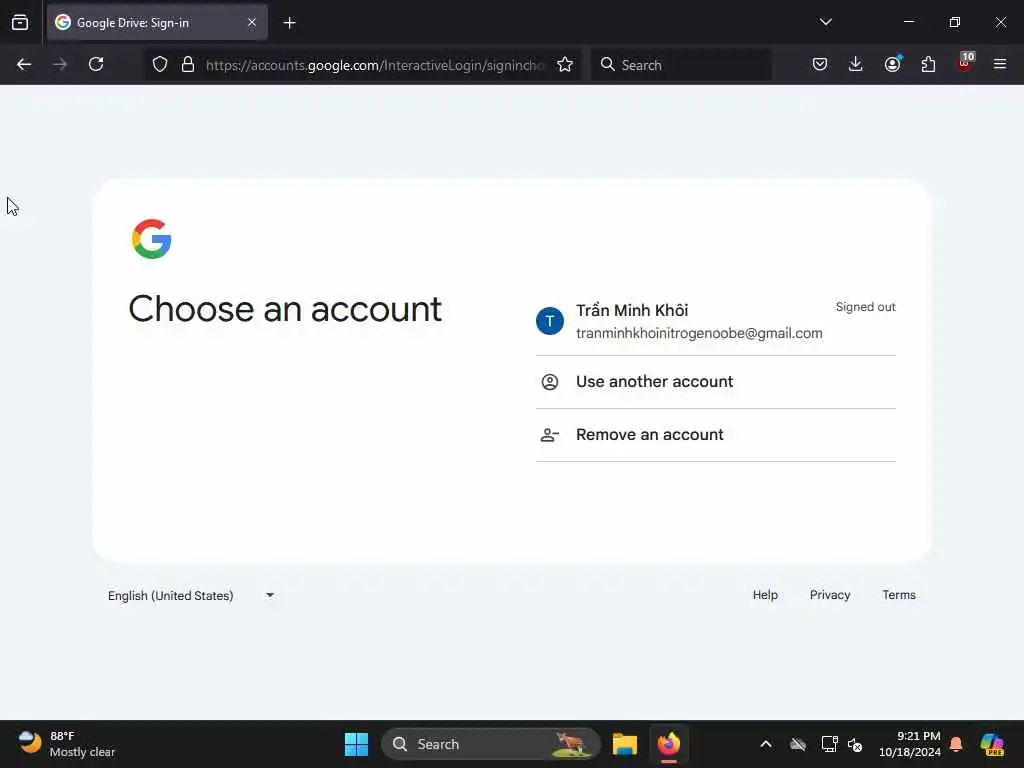1024x768 pixels.
Task: Open weather widget showing 88°F
Action: tap(67, 744)
